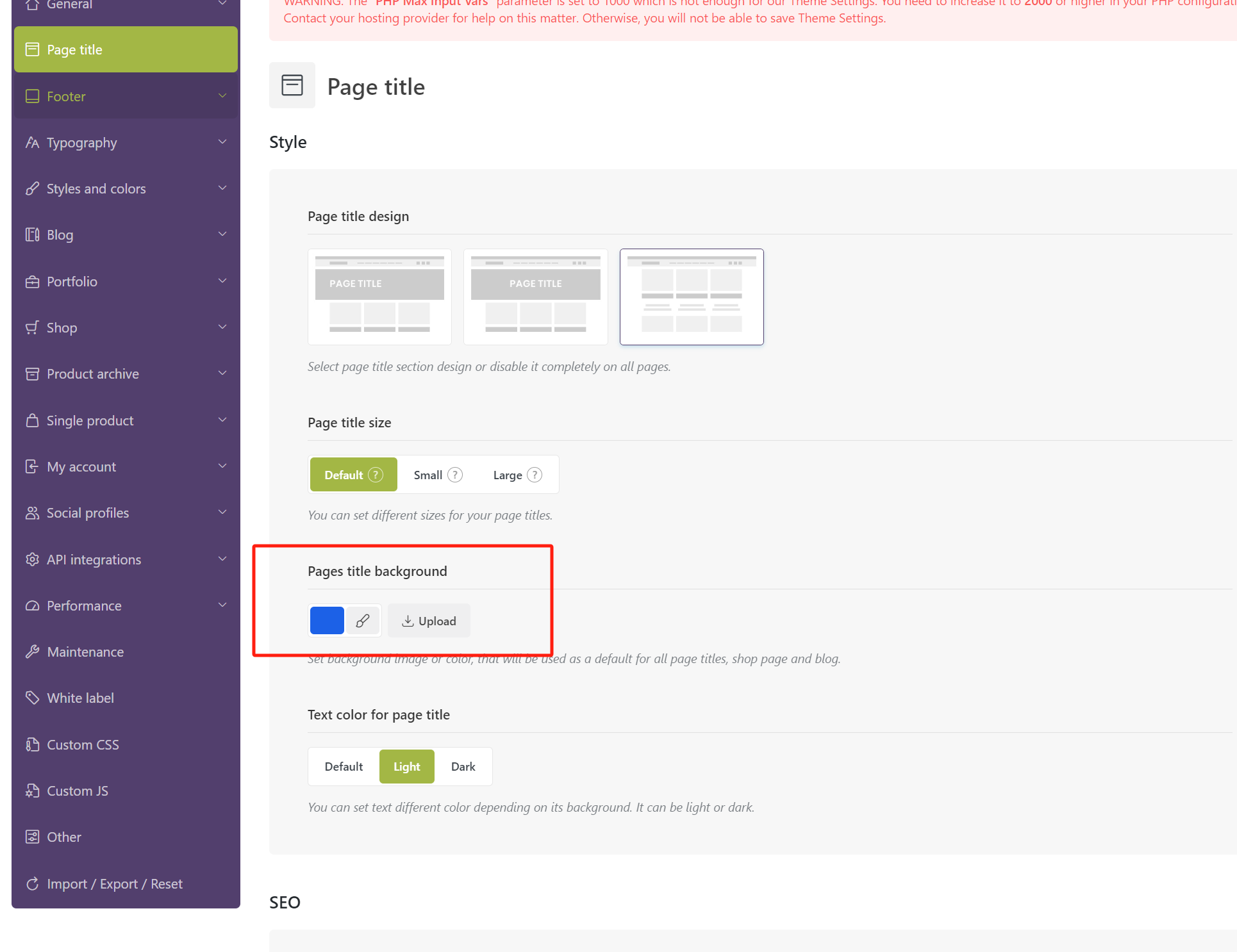
Task: Select the Small page title size
Action: pos(428,475)
